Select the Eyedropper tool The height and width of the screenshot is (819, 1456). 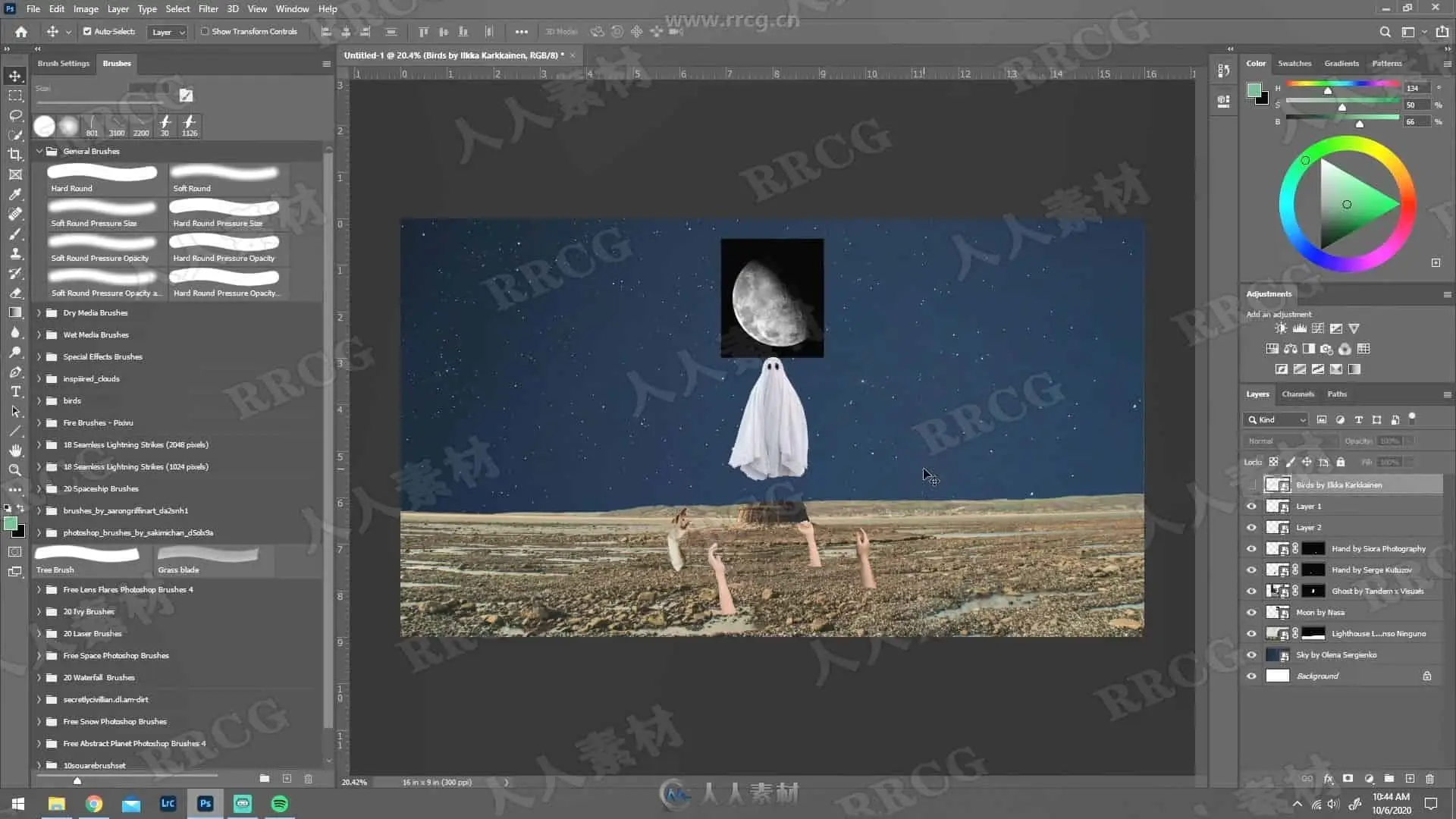15,194
